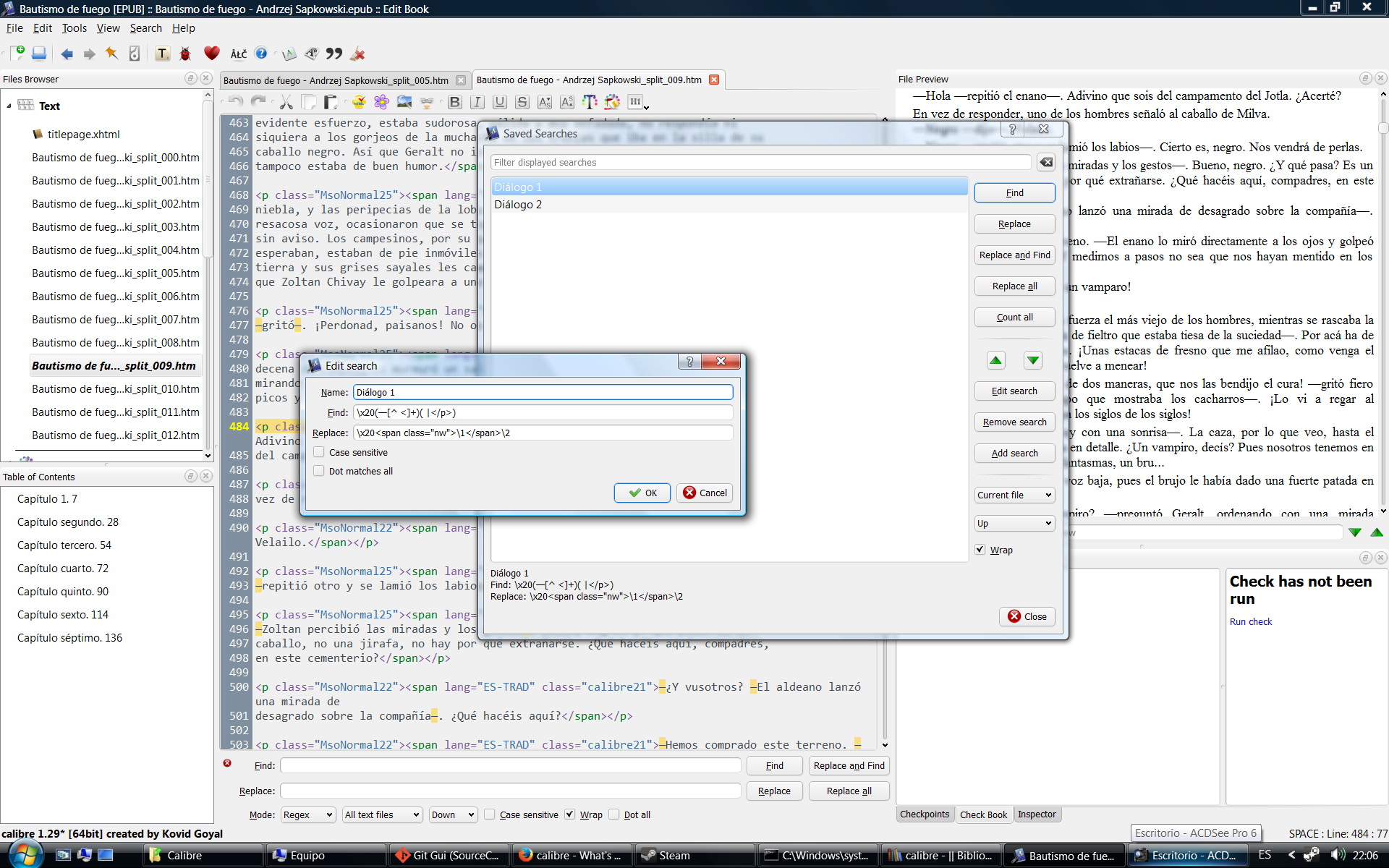Click the Replace field in Edit search

543,433
